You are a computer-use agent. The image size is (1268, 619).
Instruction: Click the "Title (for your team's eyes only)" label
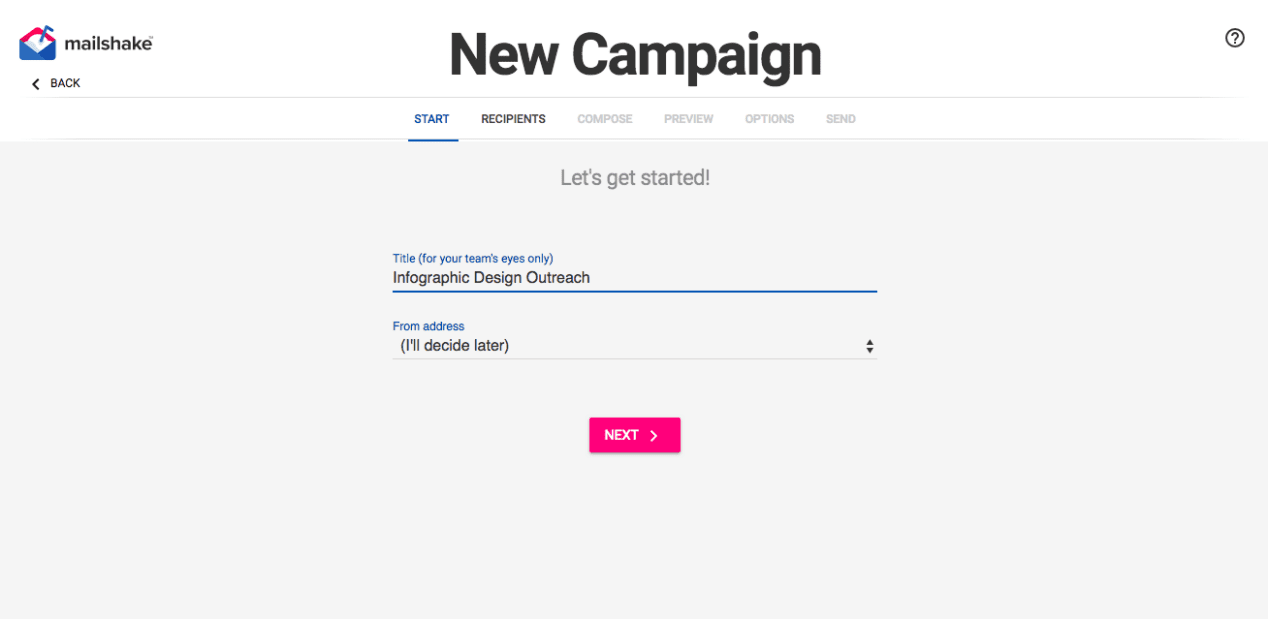point(473,258)
